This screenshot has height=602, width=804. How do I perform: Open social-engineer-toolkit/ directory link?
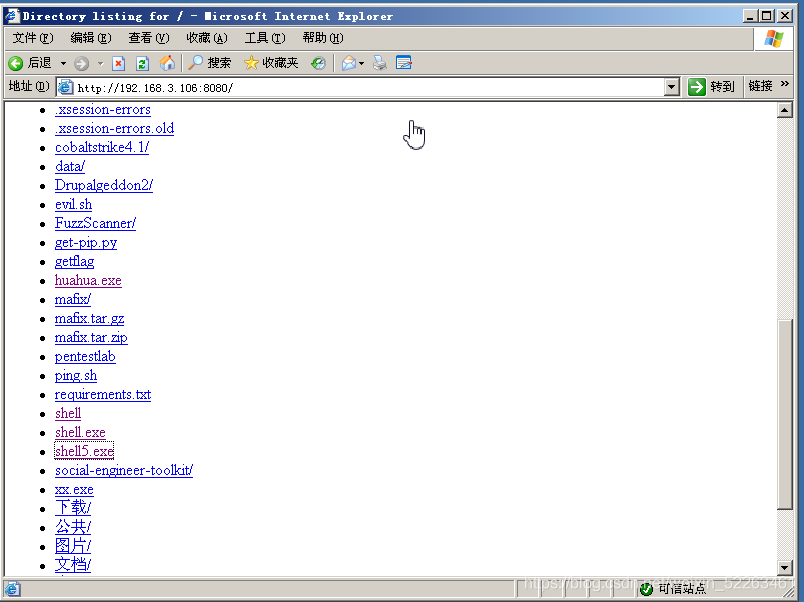pos(124,470)
